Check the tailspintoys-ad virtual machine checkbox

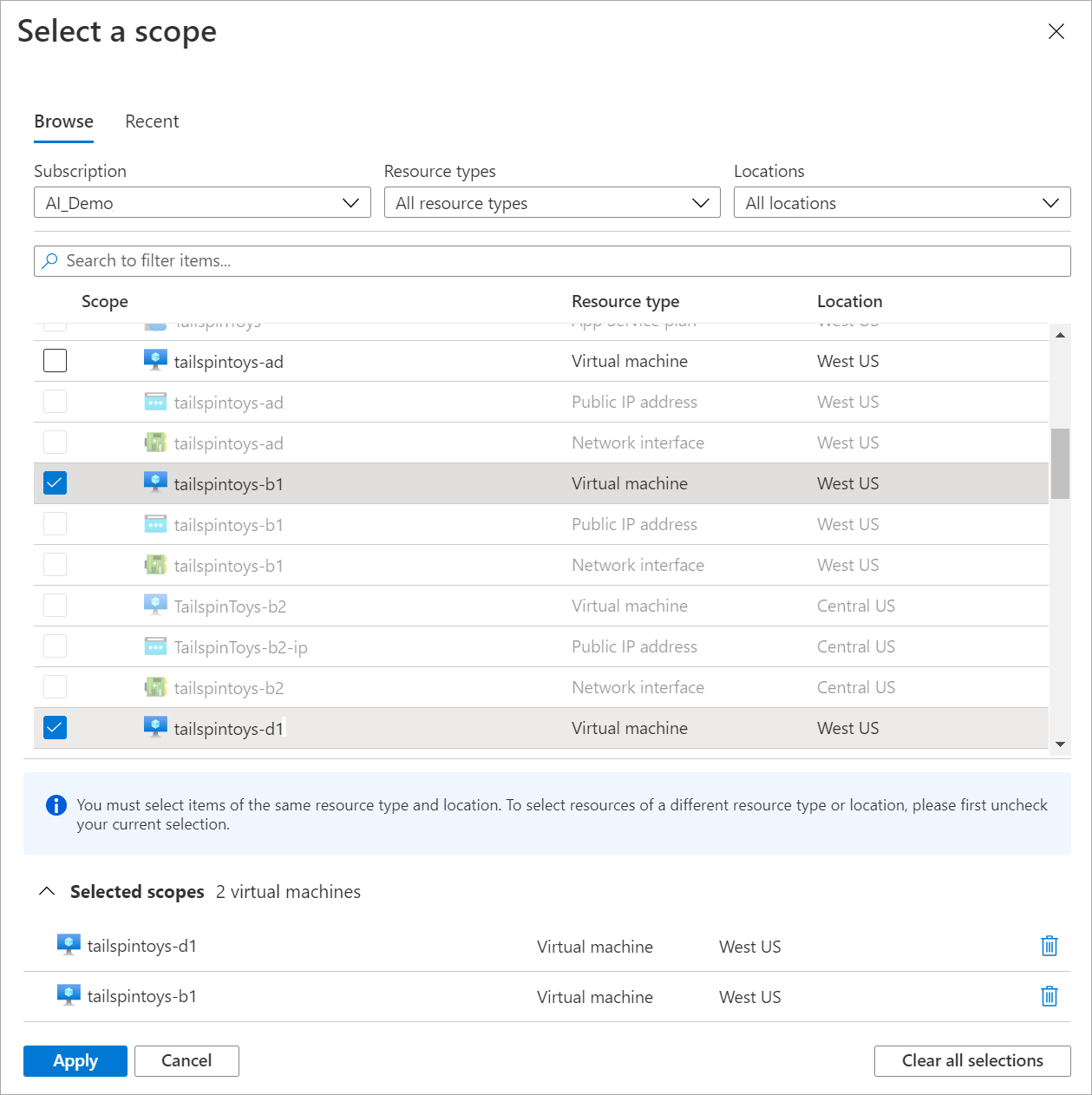tap(56, 360)
